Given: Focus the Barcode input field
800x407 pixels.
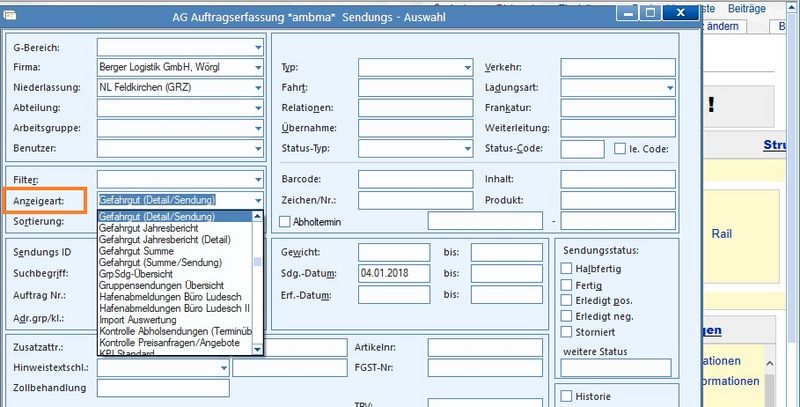Looking at the screenshot, I should point(416,180).
